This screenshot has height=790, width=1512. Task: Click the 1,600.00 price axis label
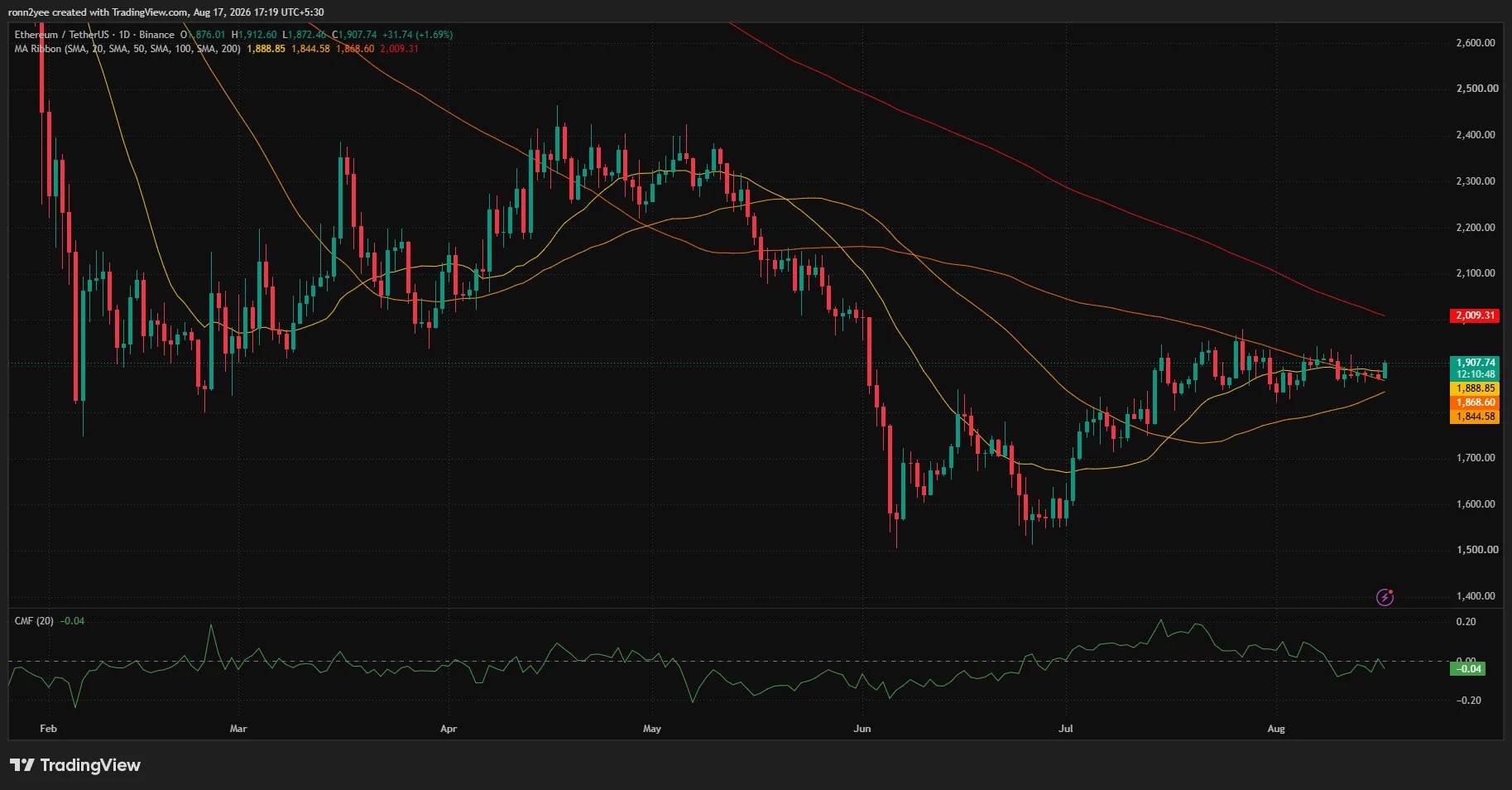point(1476,504)
